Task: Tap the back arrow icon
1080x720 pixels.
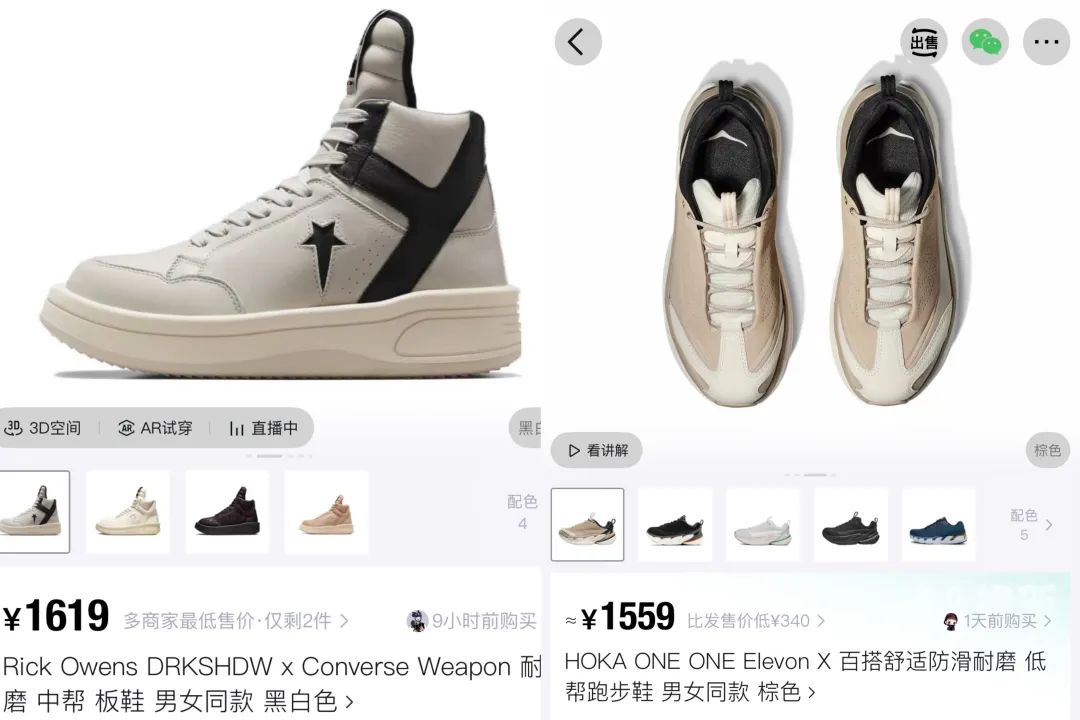Action: pyautogui.click(x=578, y=42)
